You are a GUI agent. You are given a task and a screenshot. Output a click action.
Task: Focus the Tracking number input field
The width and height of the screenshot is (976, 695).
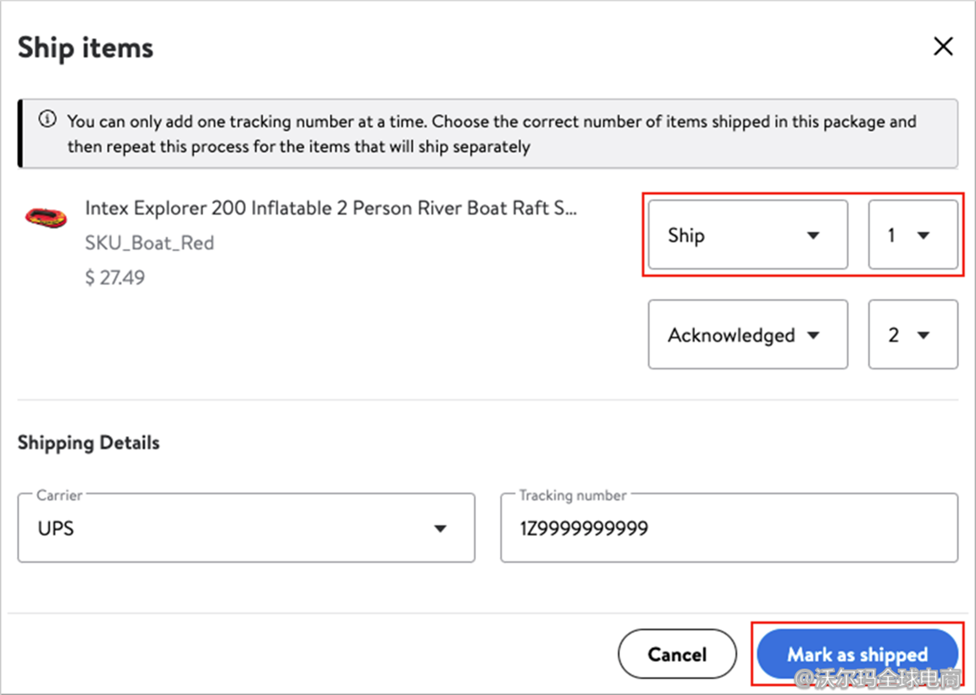click(x=729, y=528)
